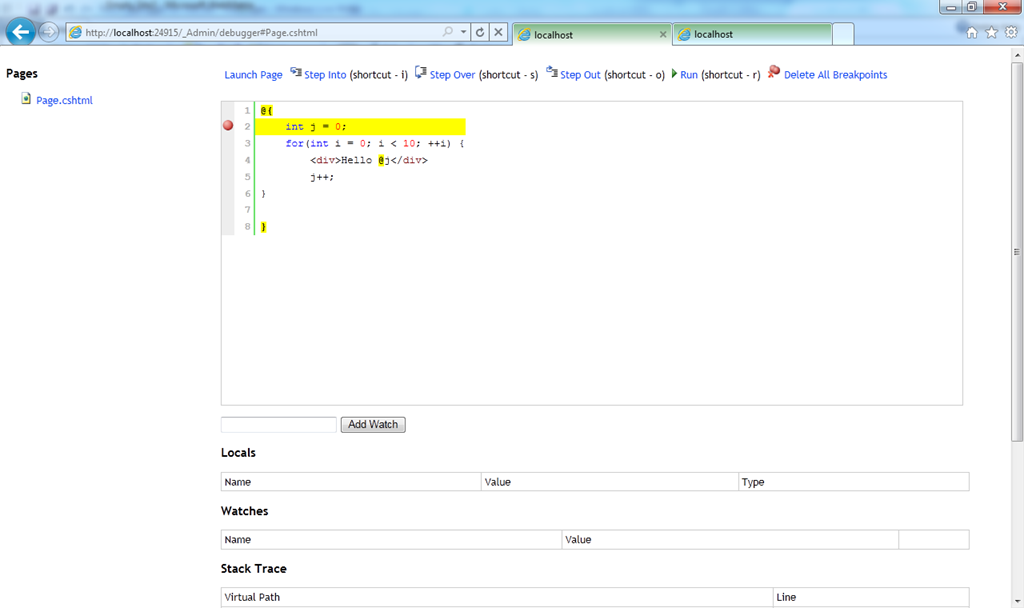Open a new browser tab
This screenshot has width=1024, height=608.
click(x=843, y=34)
